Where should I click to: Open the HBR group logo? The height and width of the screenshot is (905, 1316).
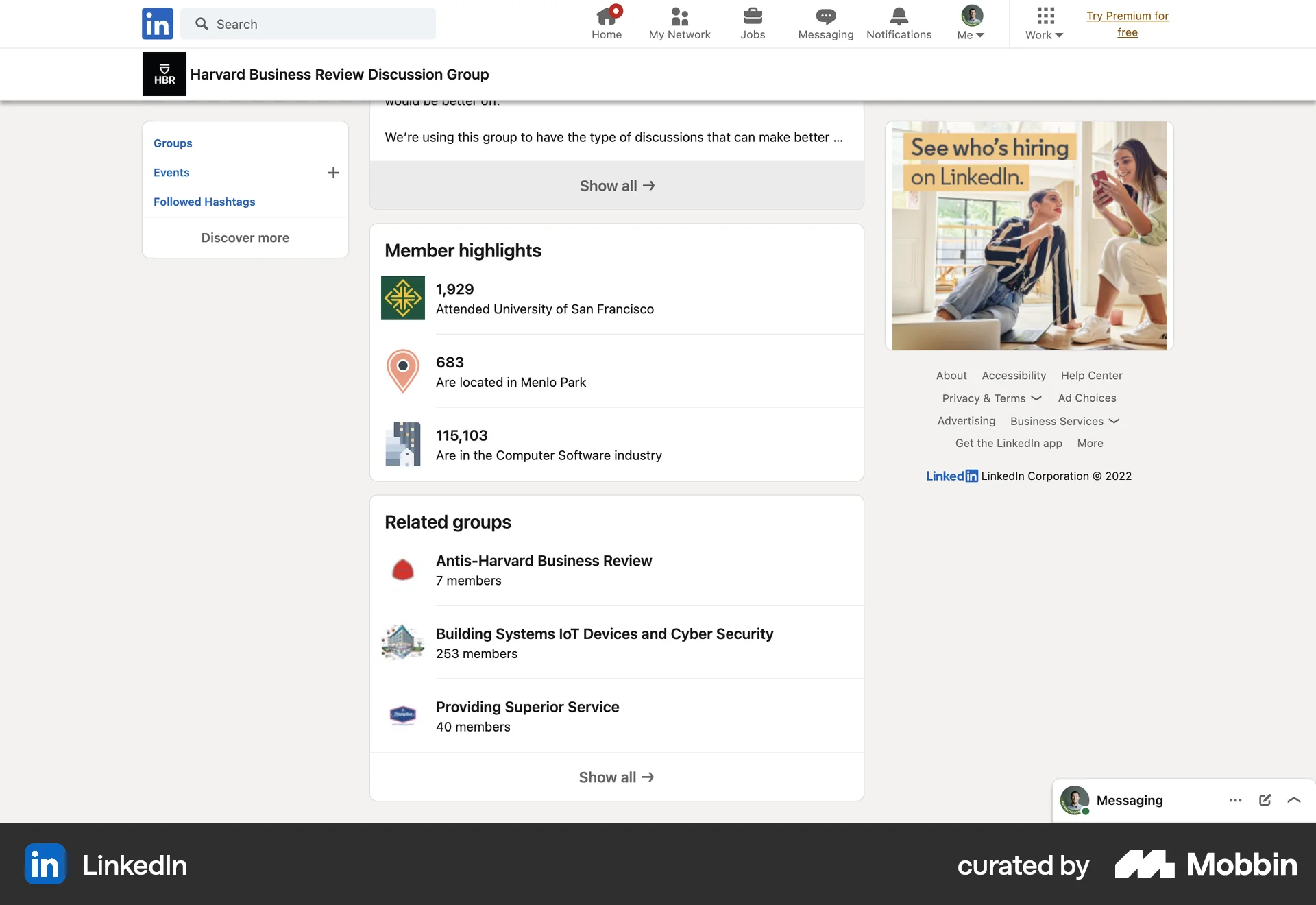tap(164, 73)
